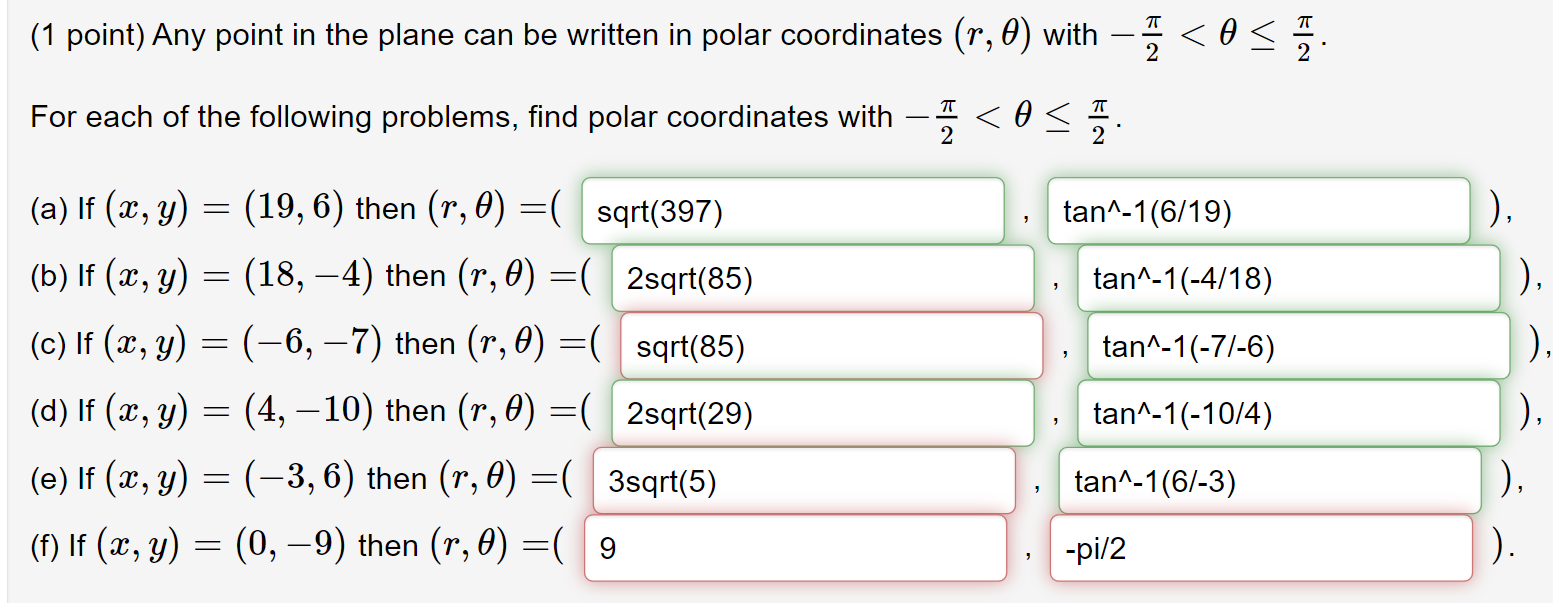
Task: Click the incorrect red-bordered radius box of (d)
Action: click(x=824, y=412)
